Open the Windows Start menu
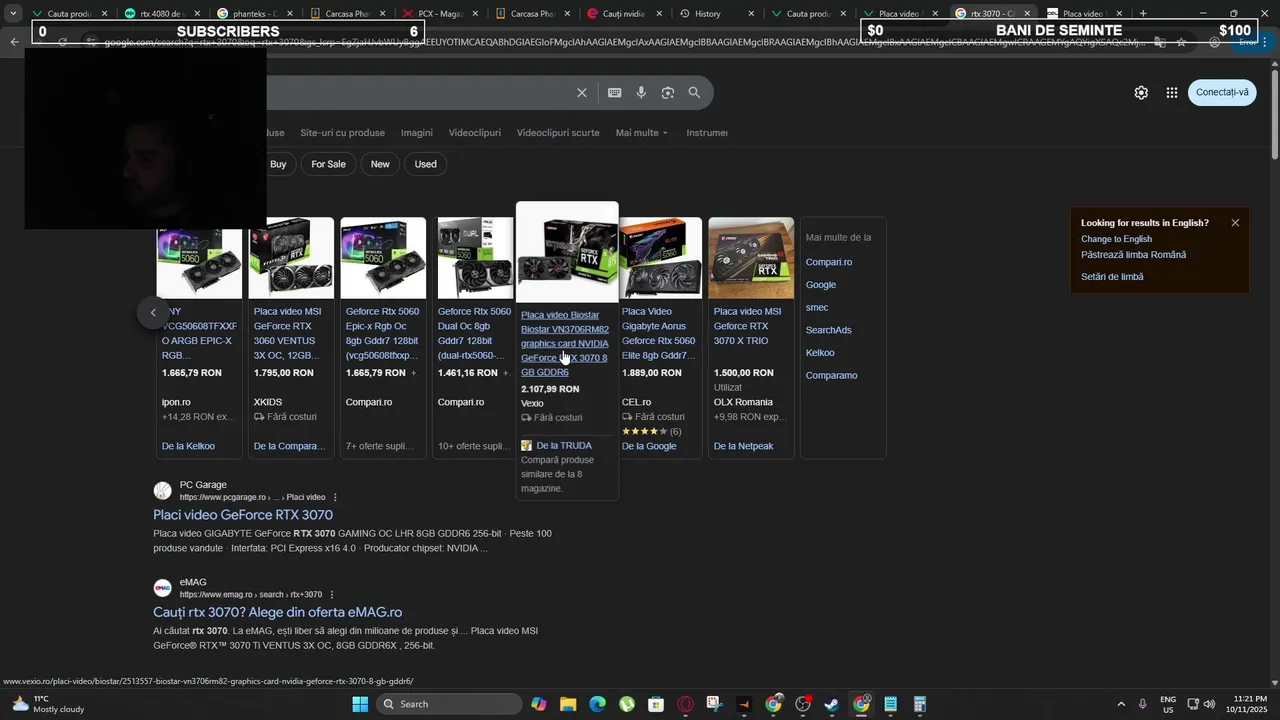 point(361,704)
